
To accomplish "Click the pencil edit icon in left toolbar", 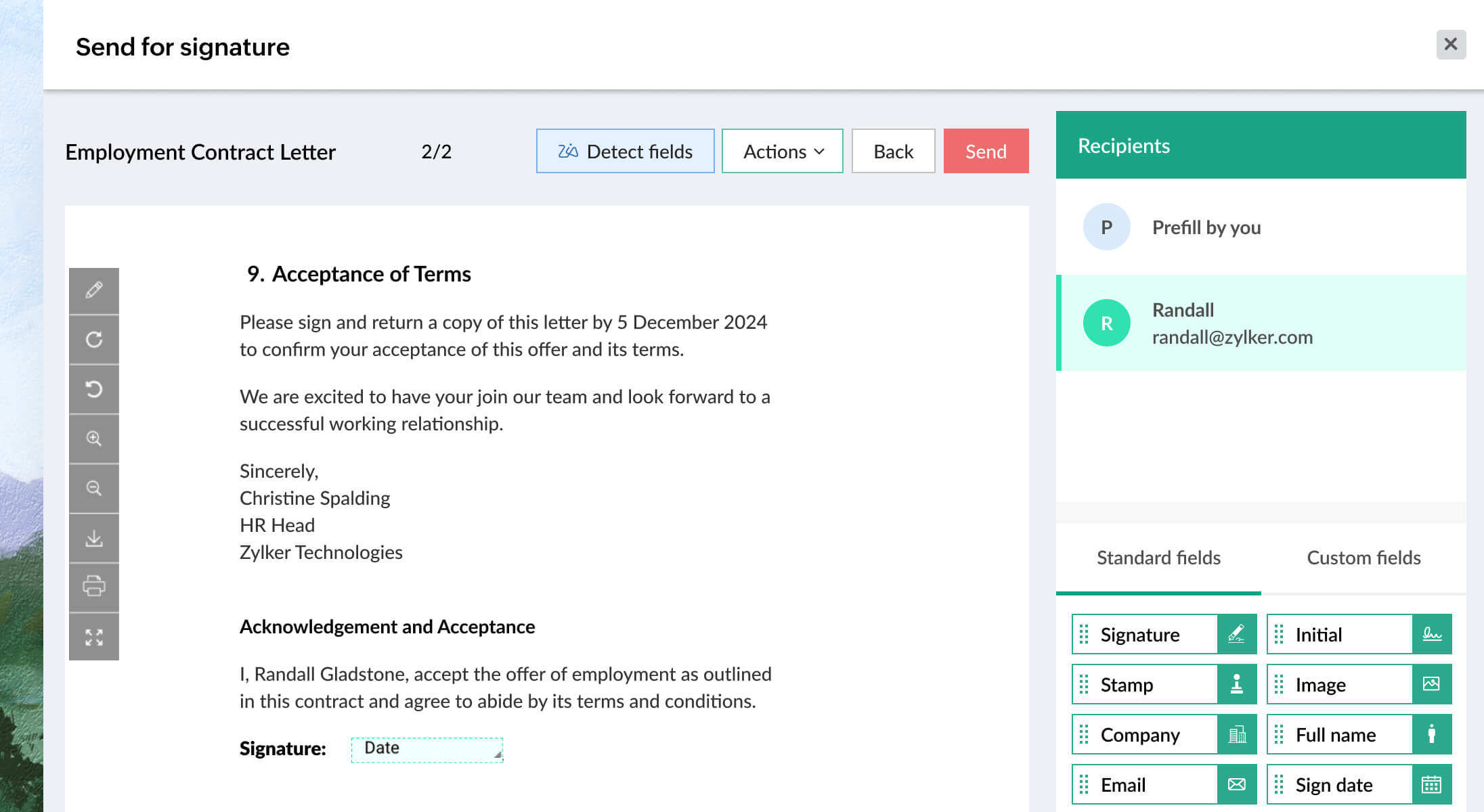I will [x=94, y=290].
